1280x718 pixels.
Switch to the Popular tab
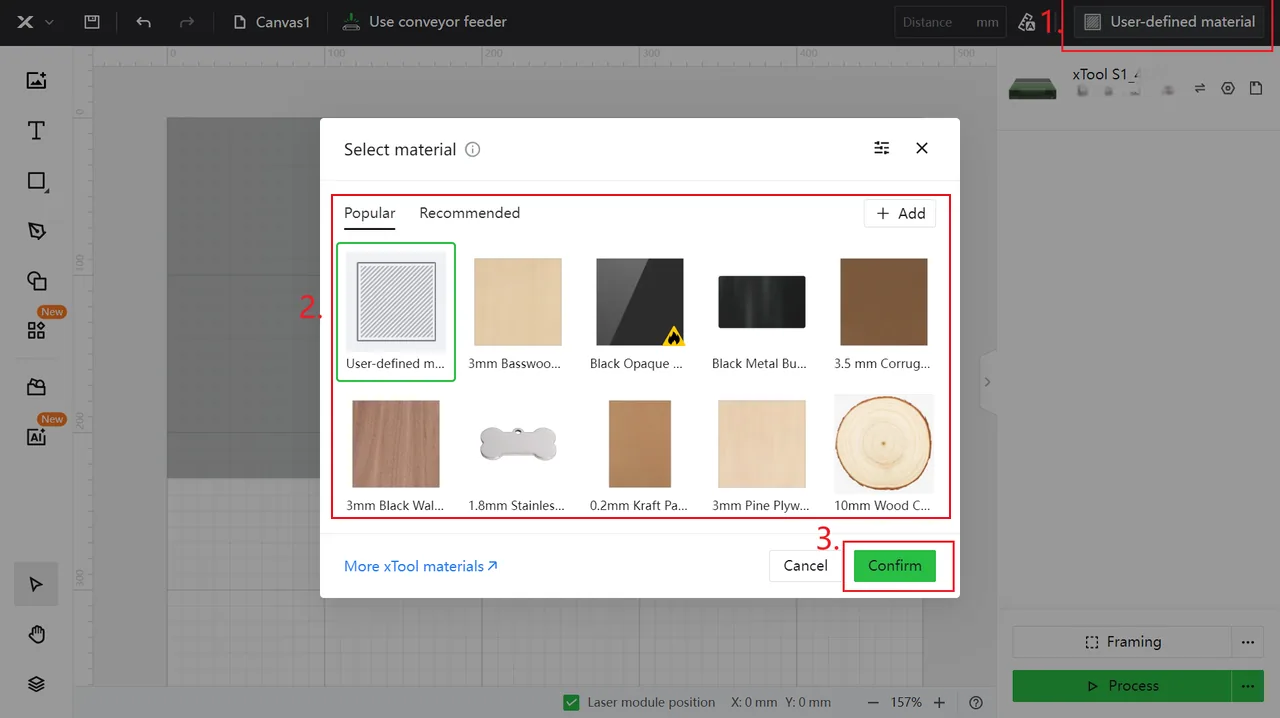coord(370,213)
